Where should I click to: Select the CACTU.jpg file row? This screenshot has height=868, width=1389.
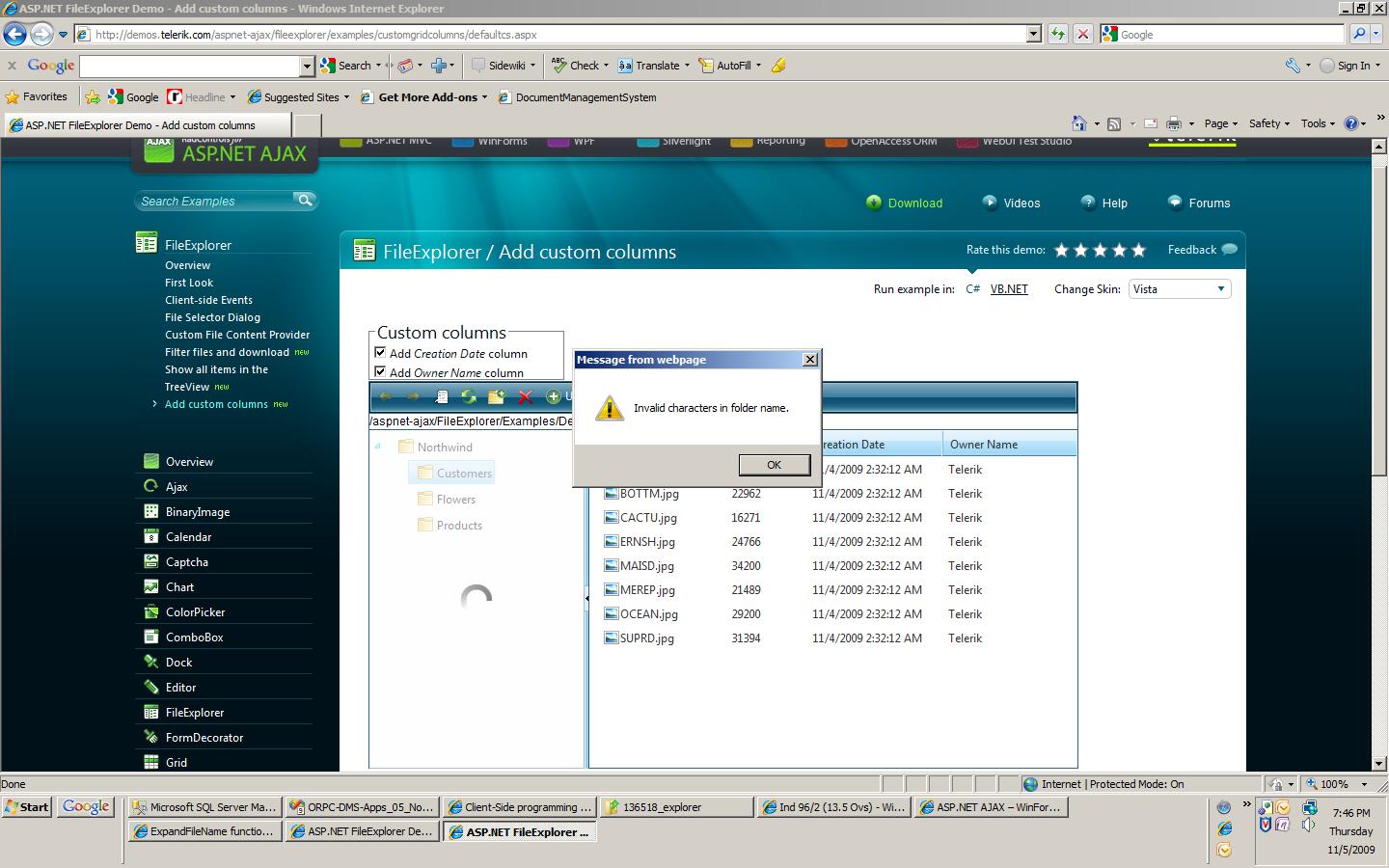pos(835,518)
